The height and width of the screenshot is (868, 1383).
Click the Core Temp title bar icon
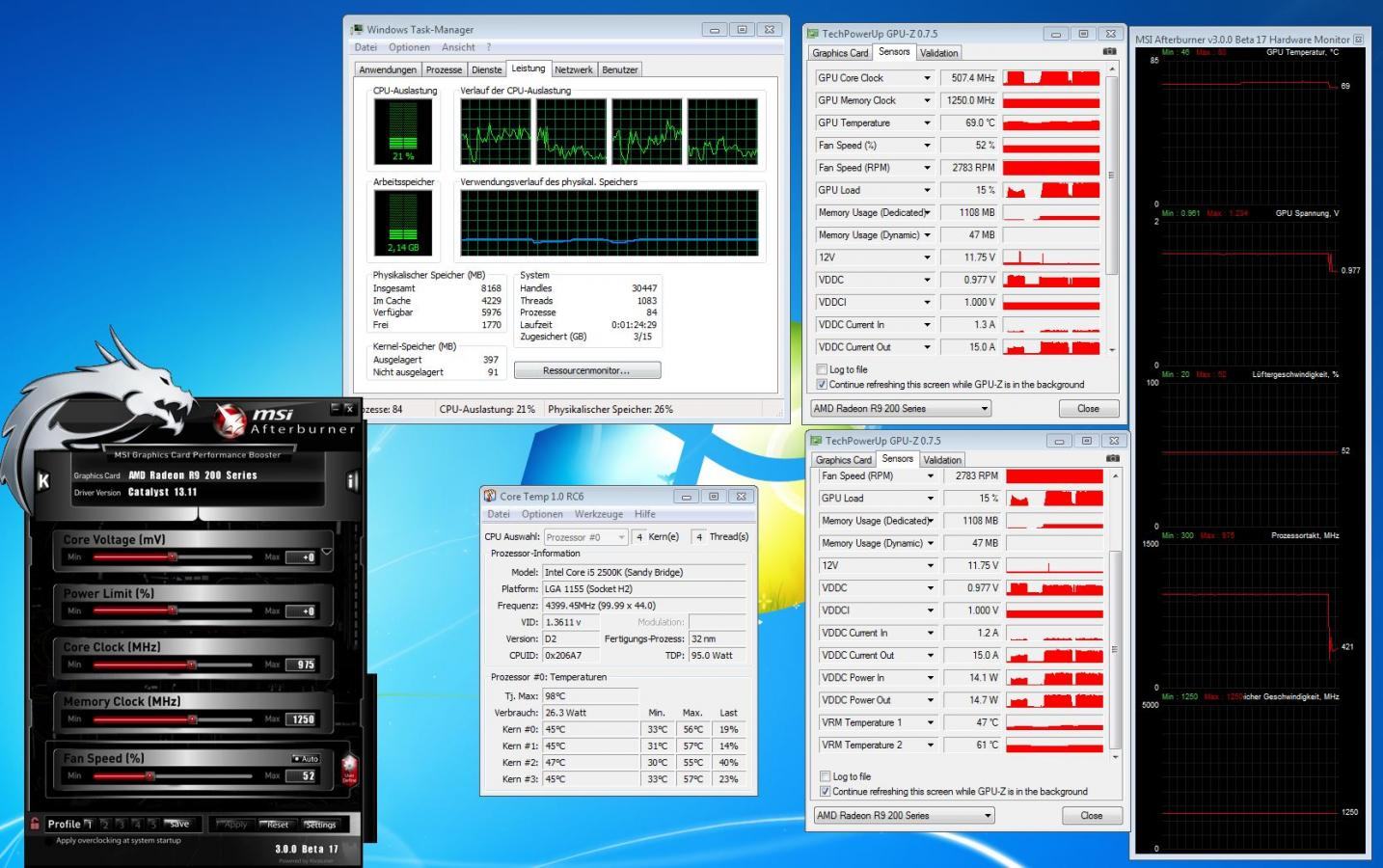click(x=490, y=496)
